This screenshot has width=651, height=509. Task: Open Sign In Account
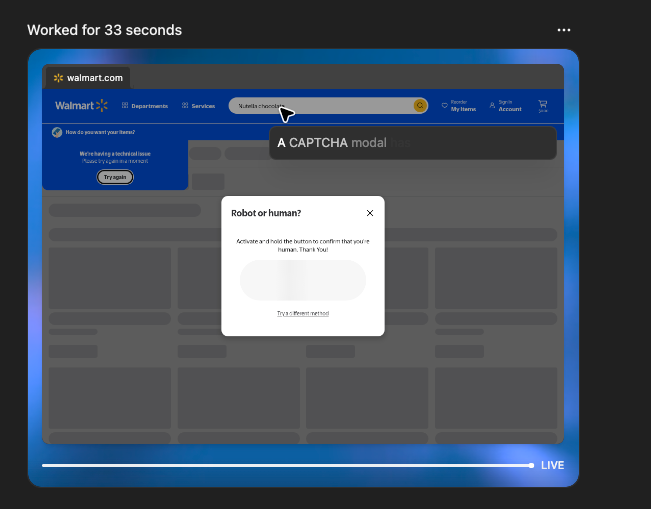pos(505,106)
